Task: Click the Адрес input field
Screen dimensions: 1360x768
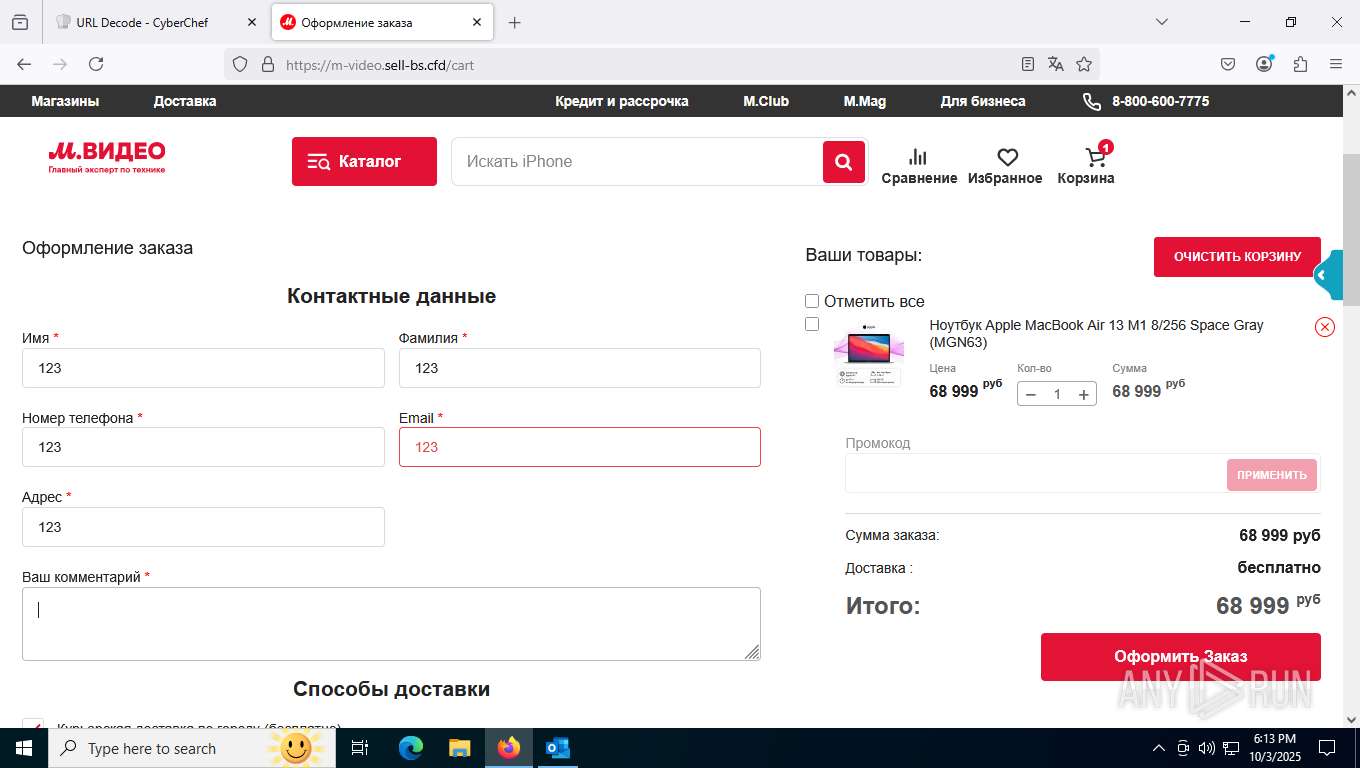Action: [203, 527]
